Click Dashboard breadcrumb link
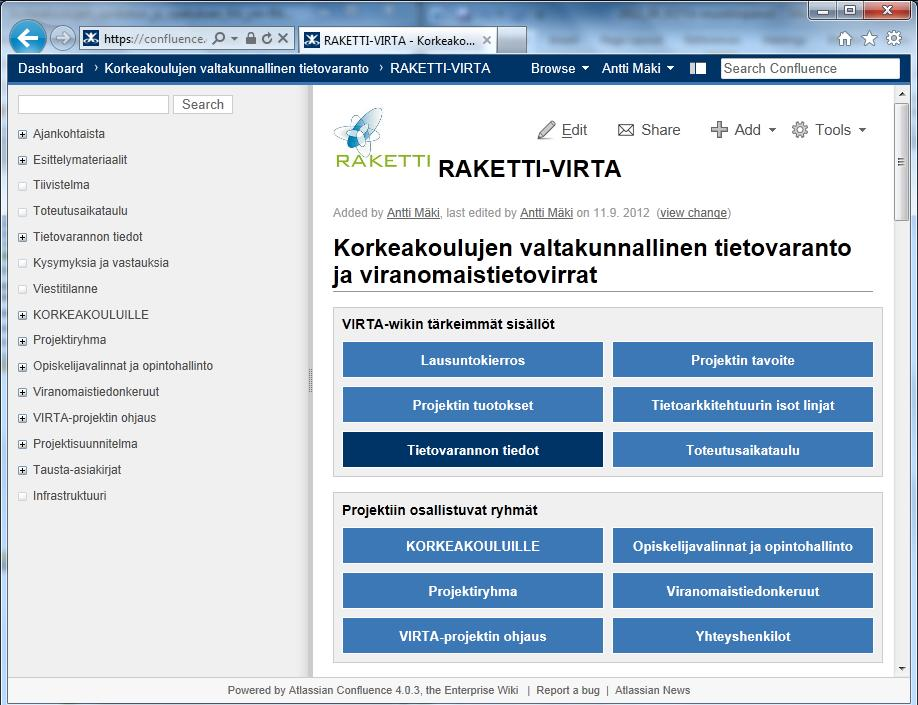918x705 pixels. point(50,69)
